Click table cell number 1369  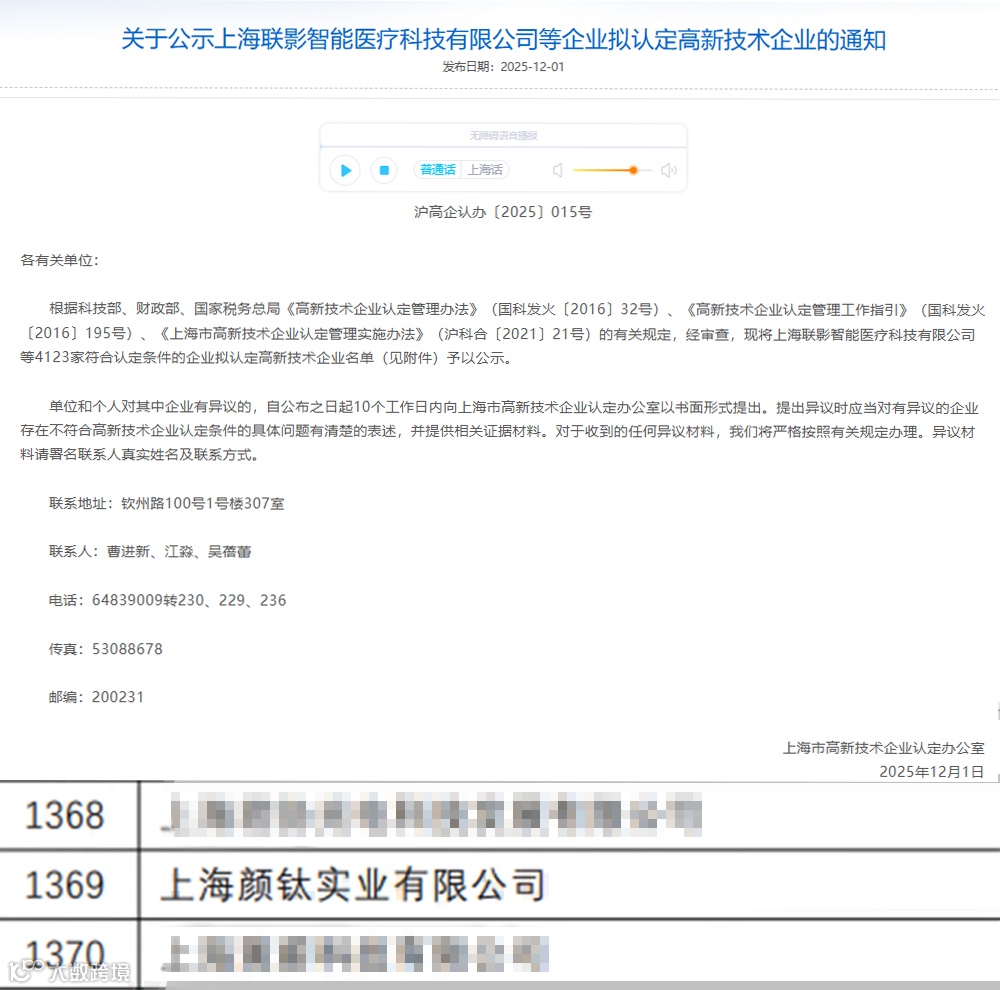(x=64, y=885)
